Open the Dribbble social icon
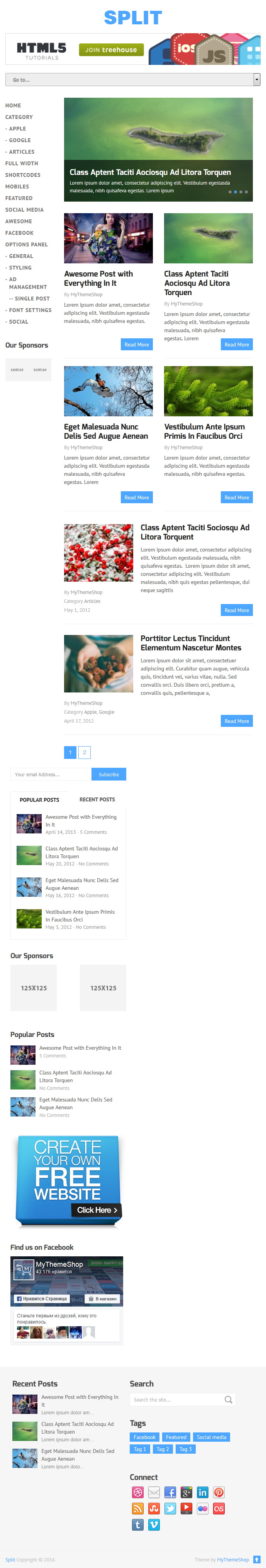 [x=137, y=1493]
